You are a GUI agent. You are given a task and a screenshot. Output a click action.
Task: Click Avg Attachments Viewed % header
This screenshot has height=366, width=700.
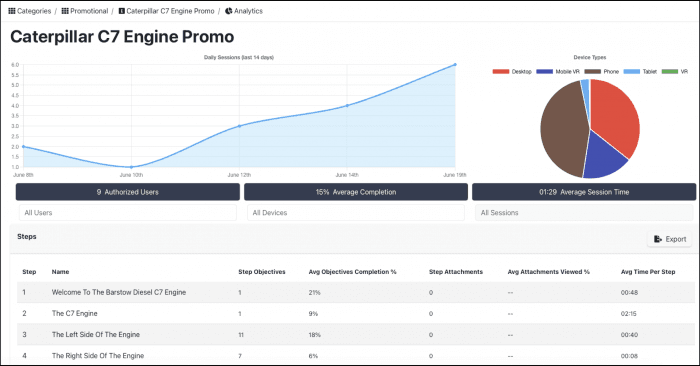pyautogui.click(x=548, y=272)
